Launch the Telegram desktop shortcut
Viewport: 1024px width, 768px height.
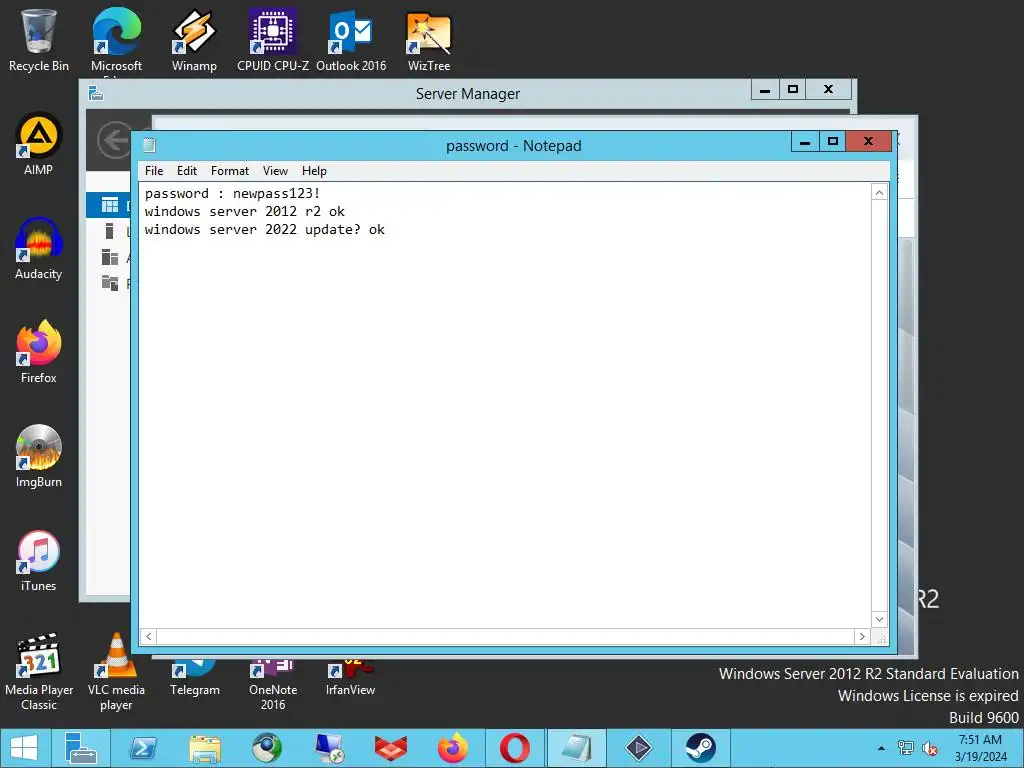(x=195, y=678)
